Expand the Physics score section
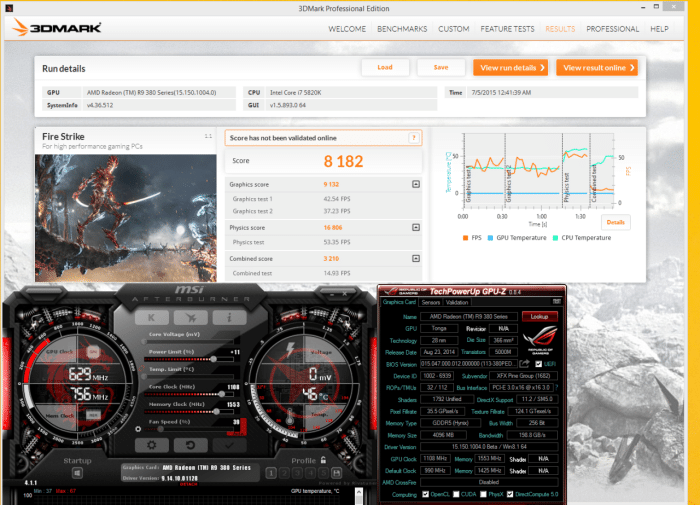Image resolution: width=700 pixels, height=505 pixels. coord(416,227)
